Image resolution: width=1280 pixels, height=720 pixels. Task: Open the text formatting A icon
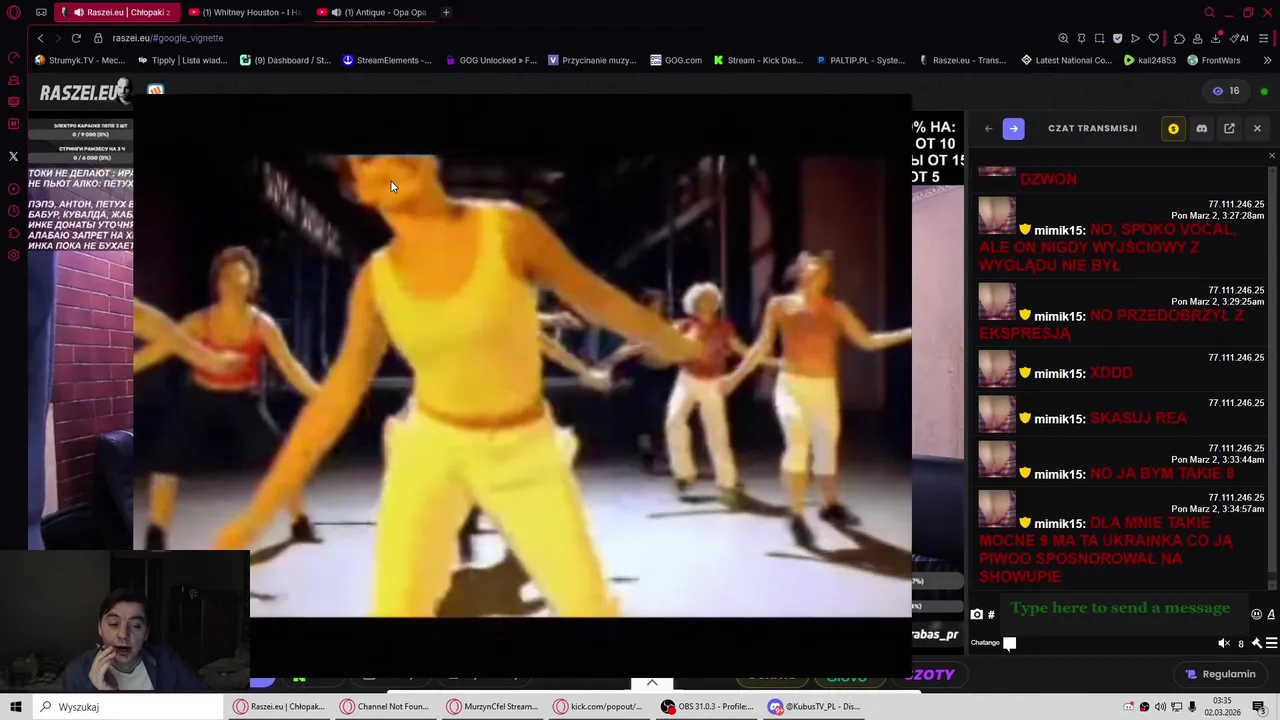(x=1271, y=614)
